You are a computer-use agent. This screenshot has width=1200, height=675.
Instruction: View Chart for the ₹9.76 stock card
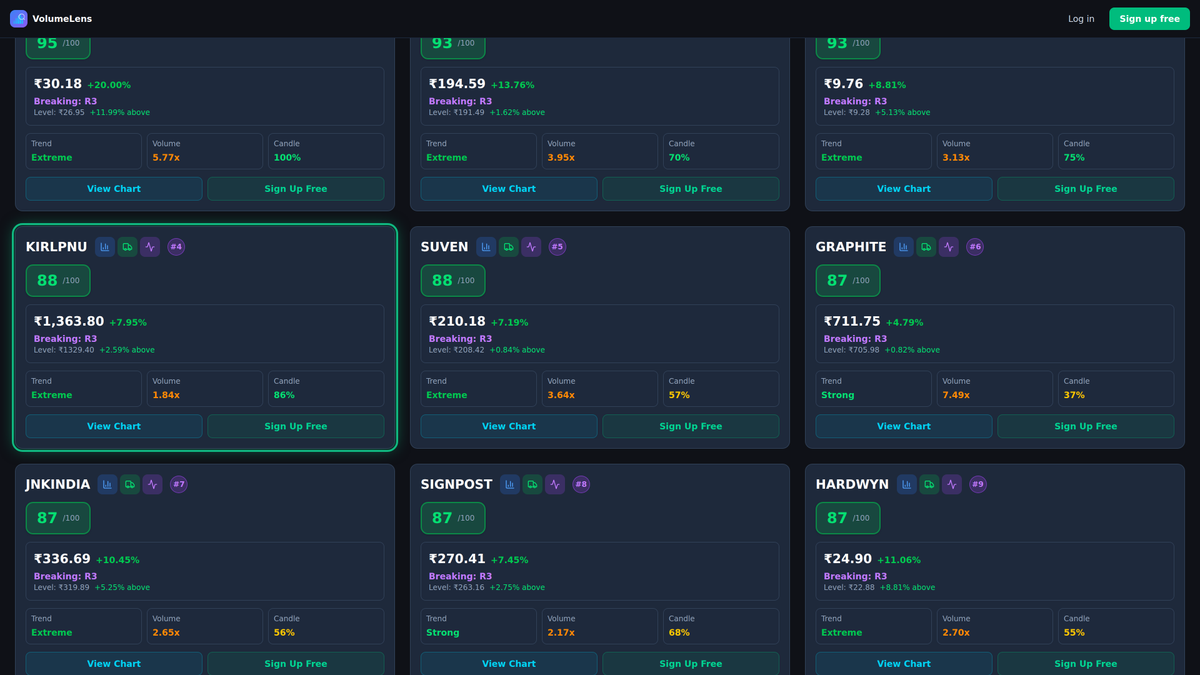point(904,189)
